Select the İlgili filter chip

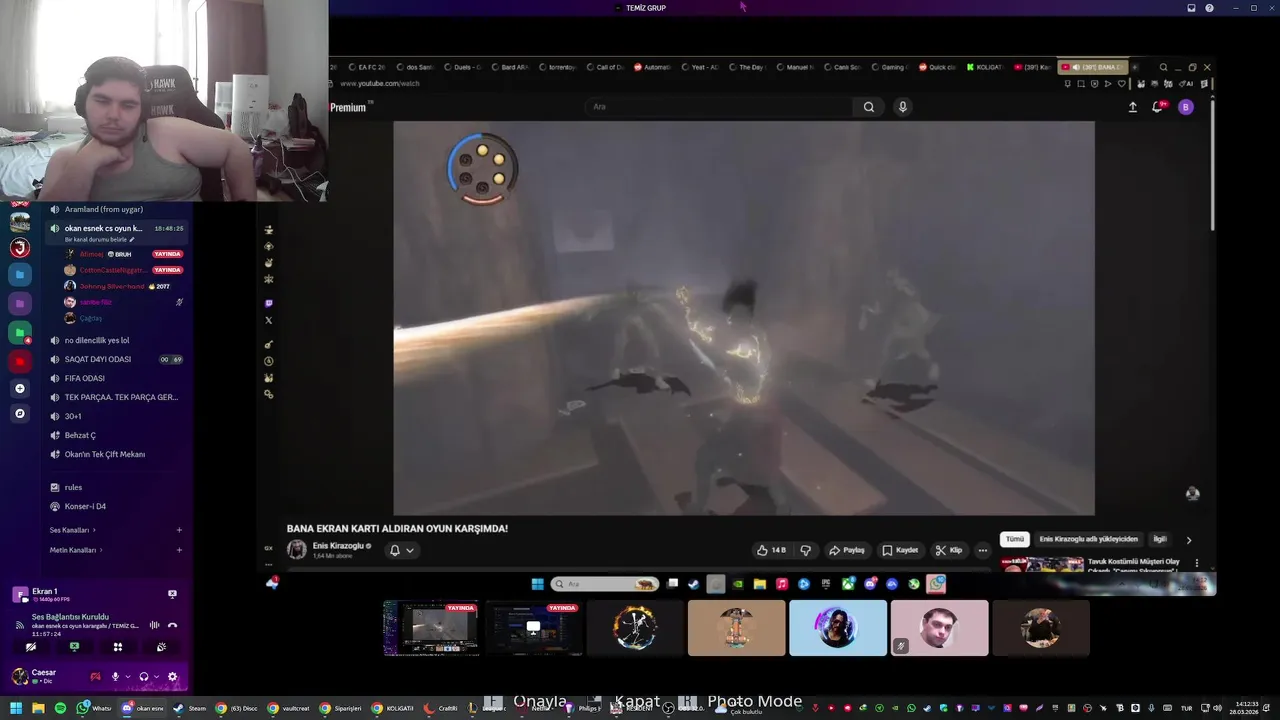point(1160,539)
